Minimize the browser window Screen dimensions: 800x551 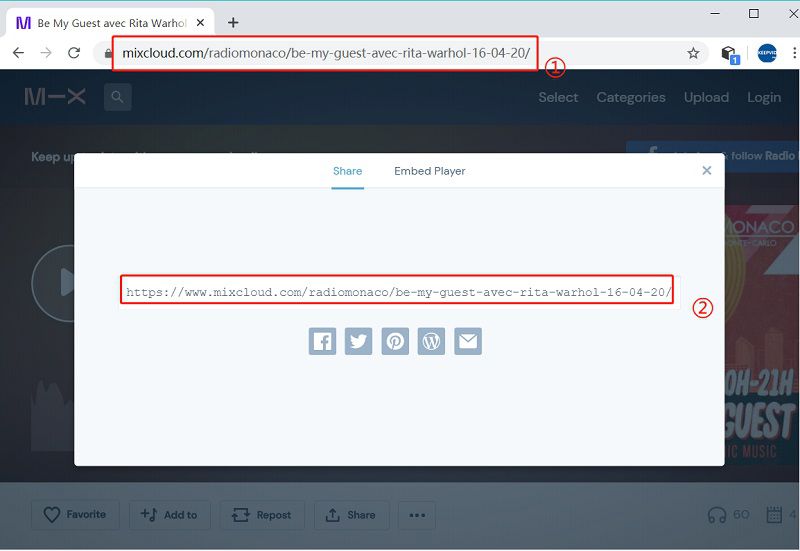pos(715,14)
